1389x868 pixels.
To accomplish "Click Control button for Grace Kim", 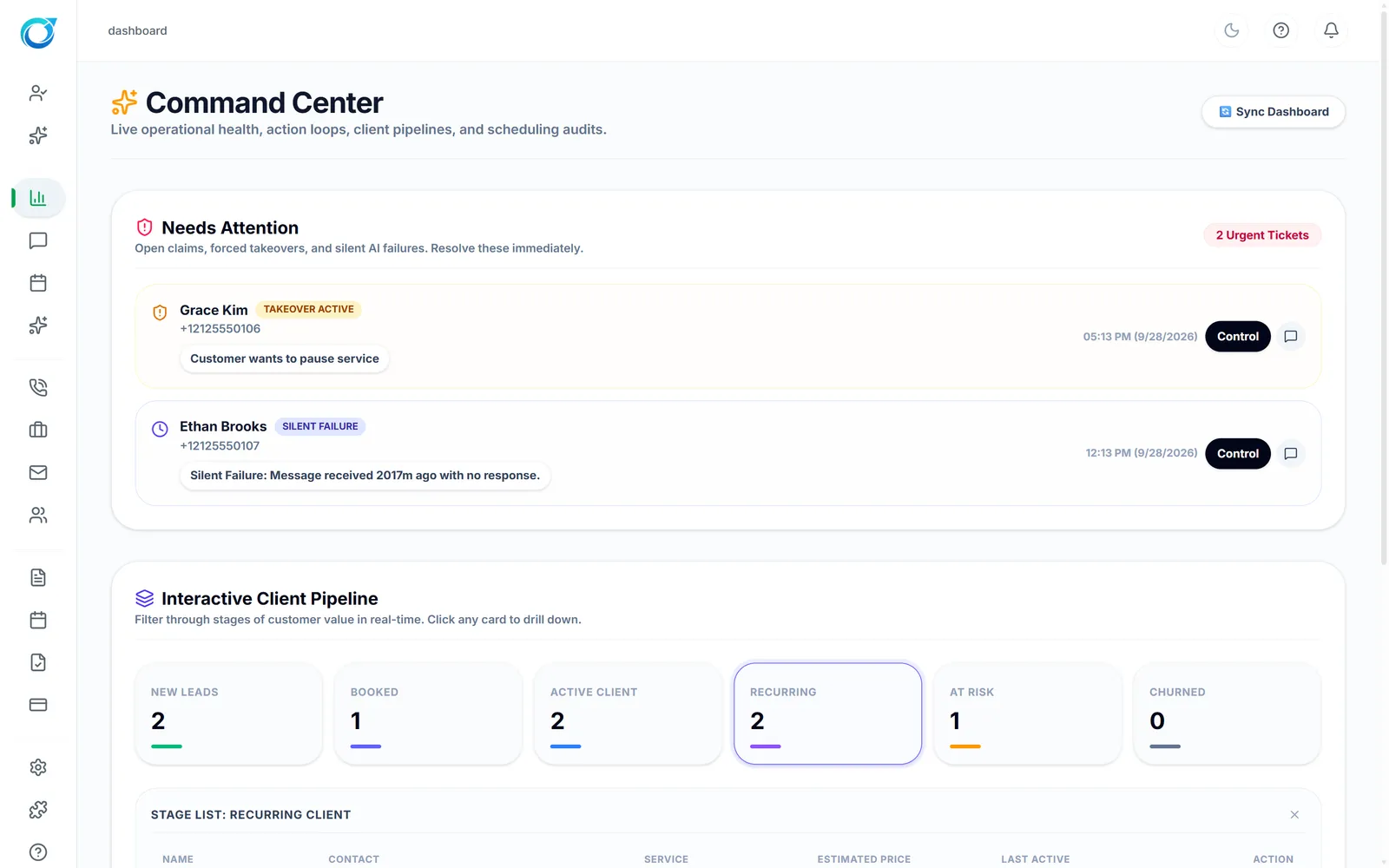I will [x=1238, y=337].
